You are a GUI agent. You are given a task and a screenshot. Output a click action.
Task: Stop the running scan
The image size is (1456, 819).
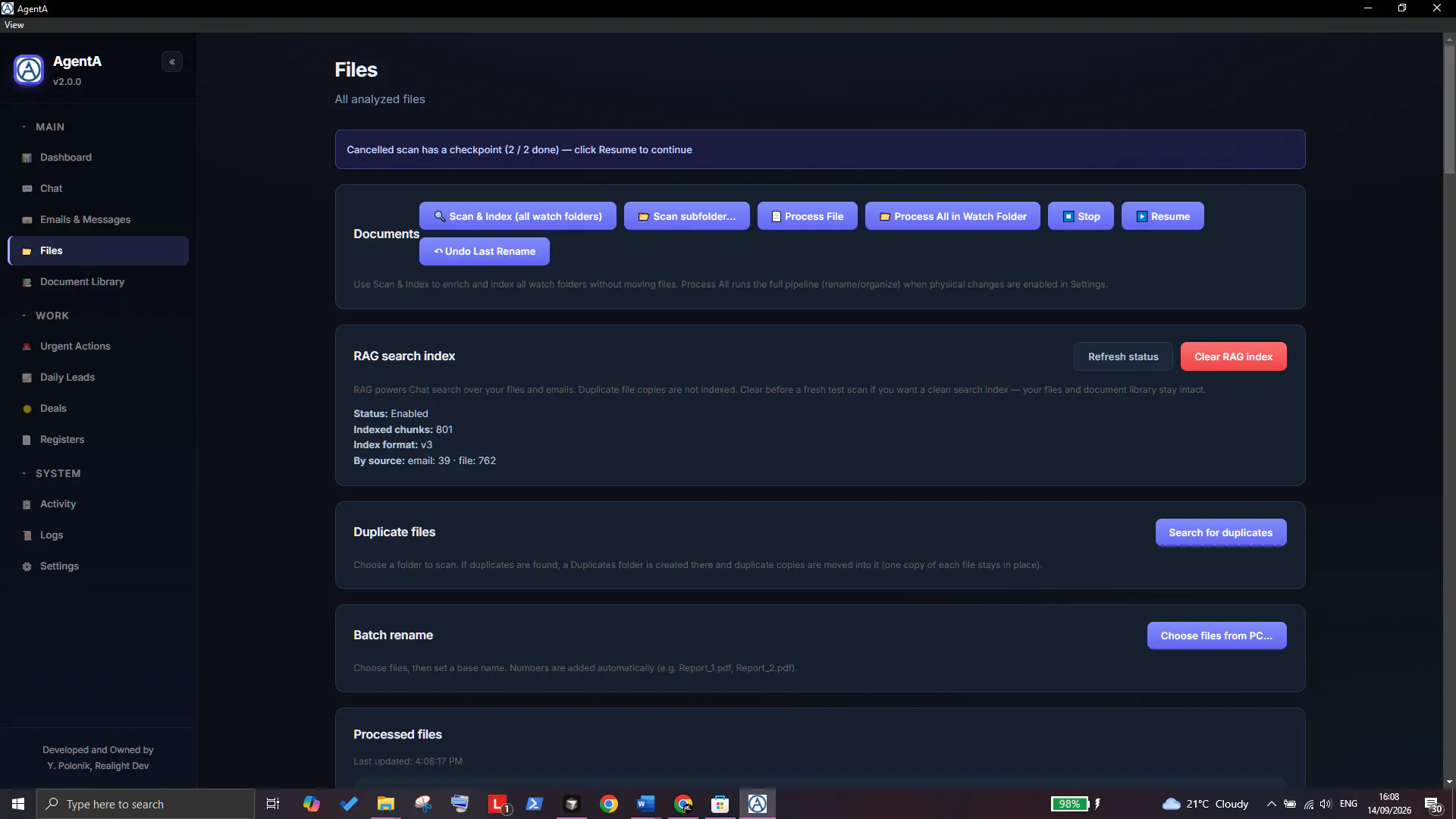click(1081, 216)
